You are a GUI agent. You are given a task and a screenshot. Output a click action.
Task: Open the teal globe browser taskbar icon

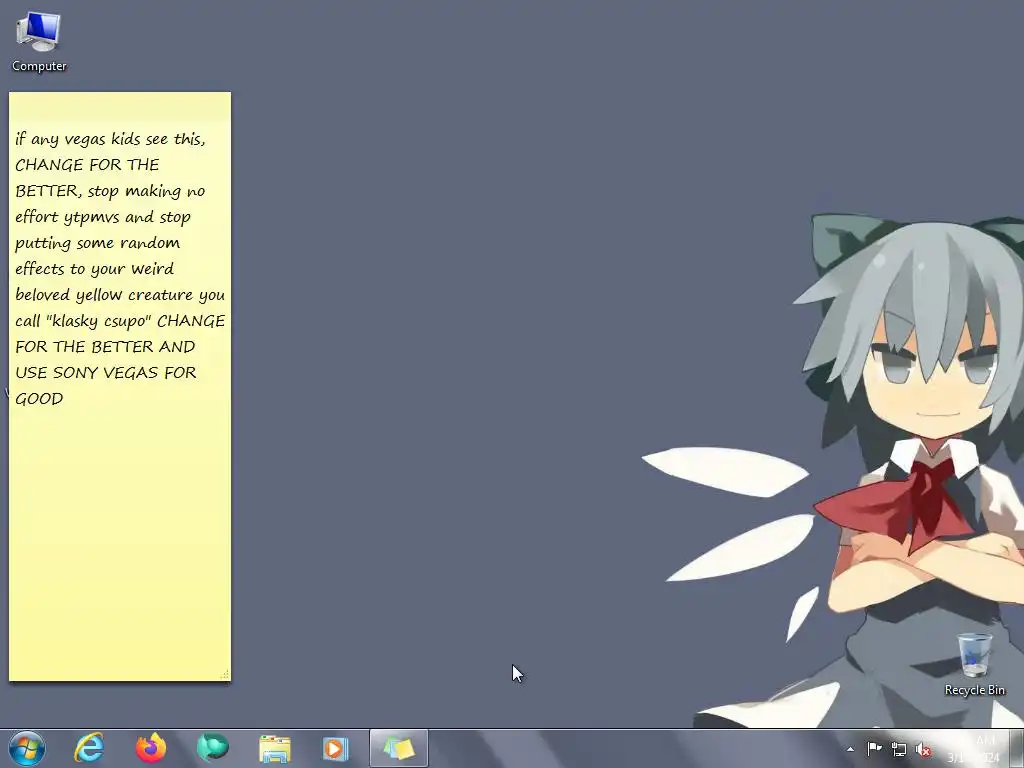[x=213, y=748]
